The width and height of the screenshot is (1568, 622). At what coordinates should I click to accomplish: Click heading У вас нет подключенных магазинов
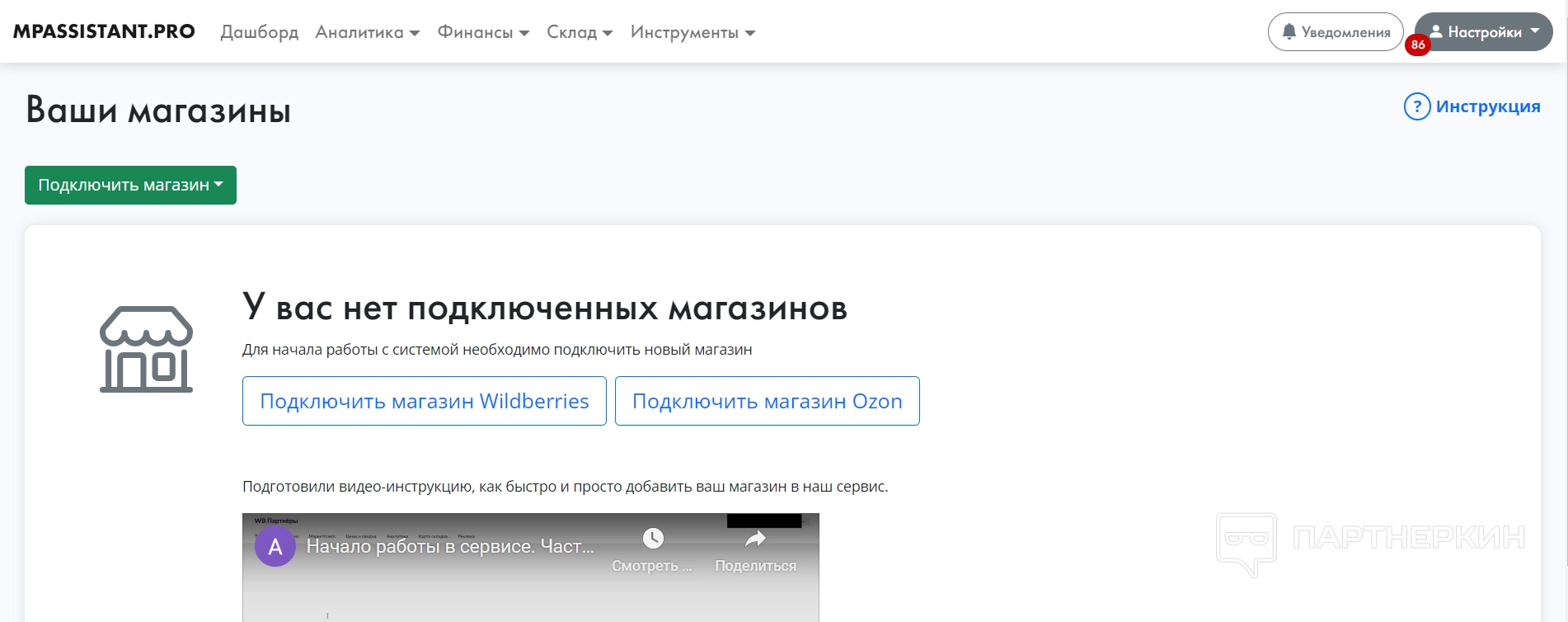(545, 308)
